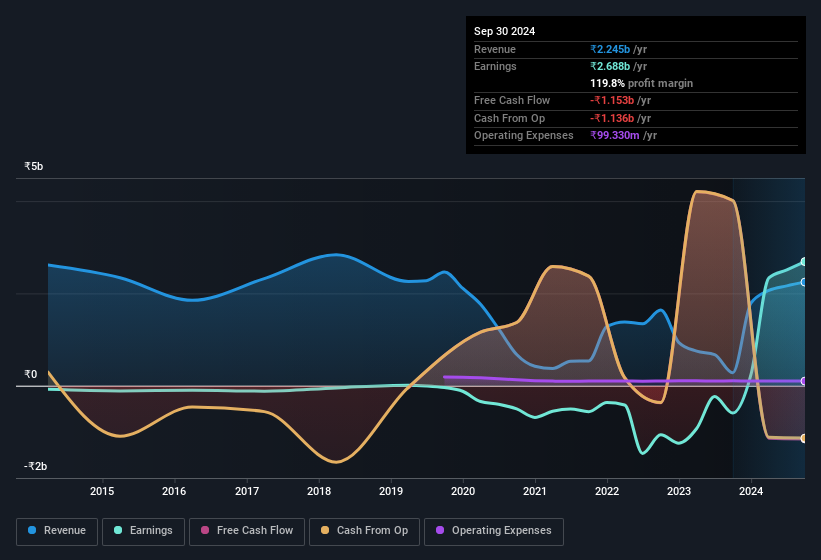Click the Free Cash Flow label in tooltip

[x=512, y=100]
